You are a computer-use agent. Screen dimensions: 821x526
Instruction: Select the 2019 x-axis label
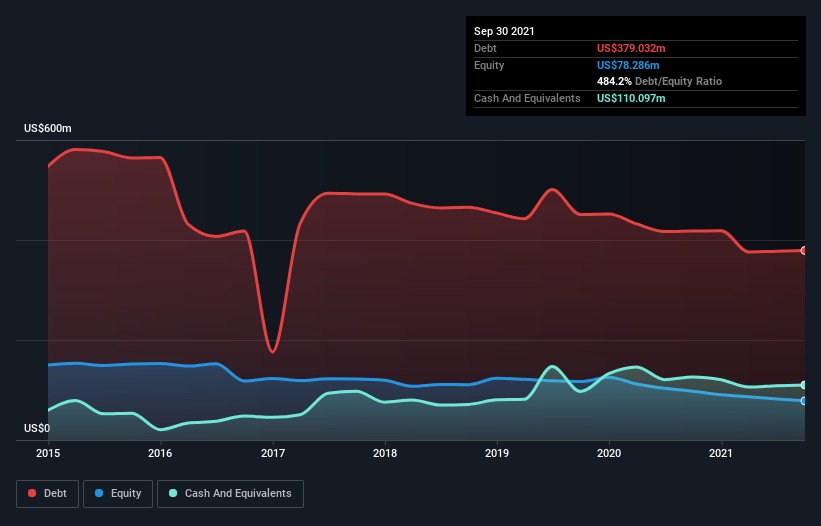coord(497,453)
